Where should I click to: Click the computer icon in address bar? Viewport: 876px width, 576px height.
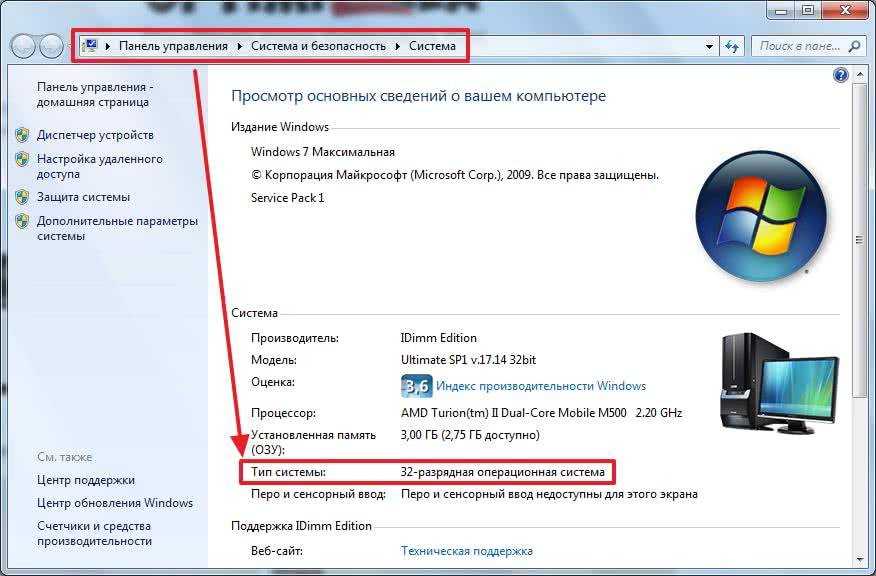pos(89,46)
